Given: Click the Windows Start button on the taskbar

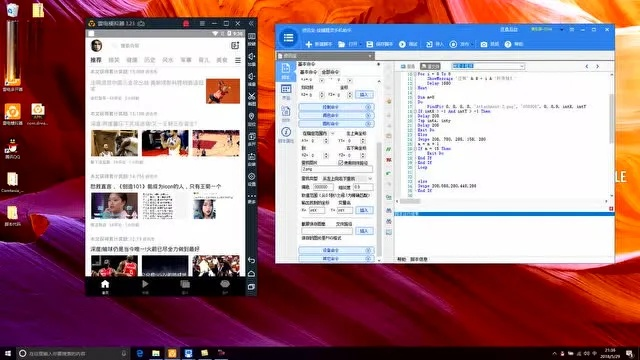Looking at the screenshot, I should point(7,353).
